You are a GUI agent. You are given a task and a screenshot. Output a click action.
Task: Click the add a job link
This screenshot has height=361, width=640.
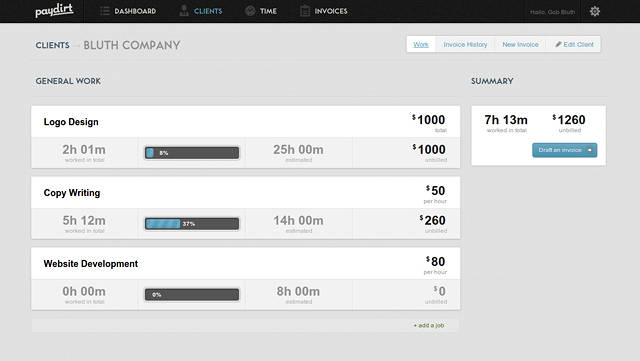[x=429, y=325]
